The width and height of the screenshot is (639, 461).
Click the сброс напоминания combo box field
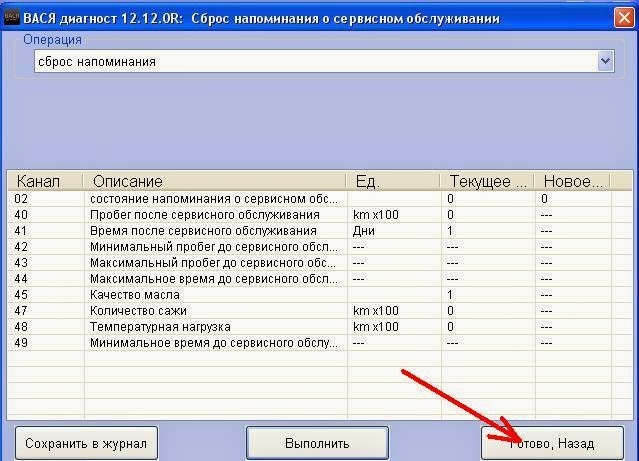pos(324,62)
